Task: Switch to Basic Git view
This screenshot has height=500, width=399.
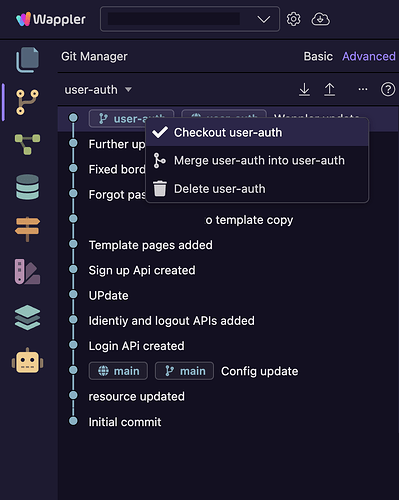Action: coord(318,56)
